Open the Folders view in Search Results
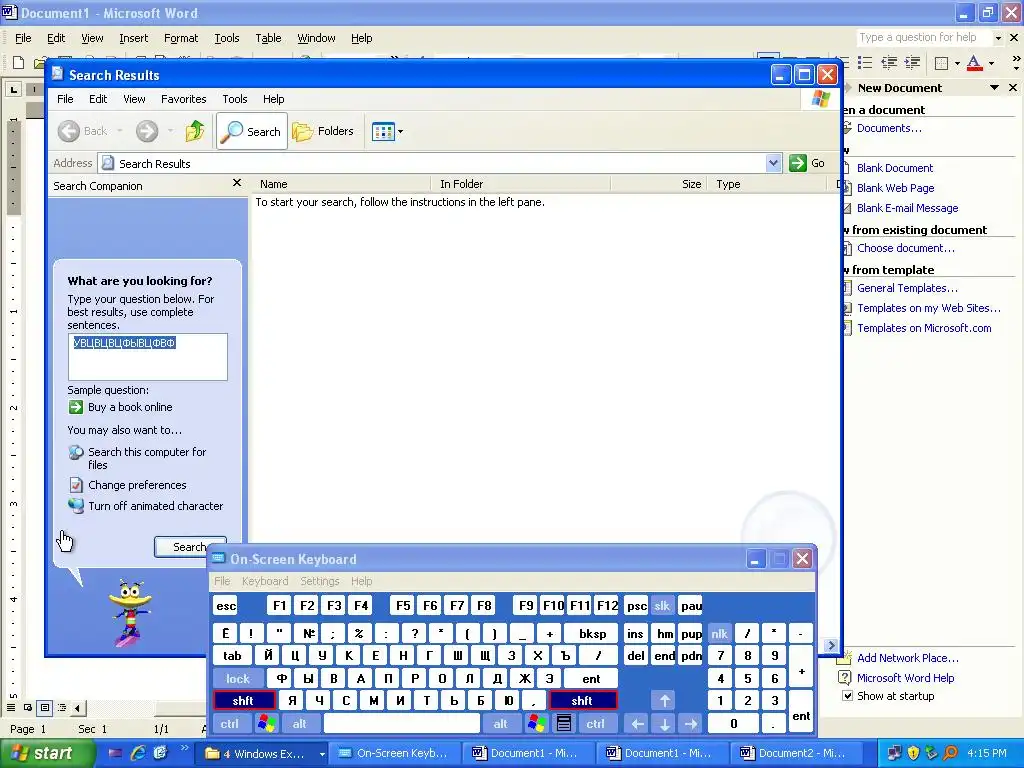The height and width of the screenshot is (768, 1024). [x=323, y=131]
